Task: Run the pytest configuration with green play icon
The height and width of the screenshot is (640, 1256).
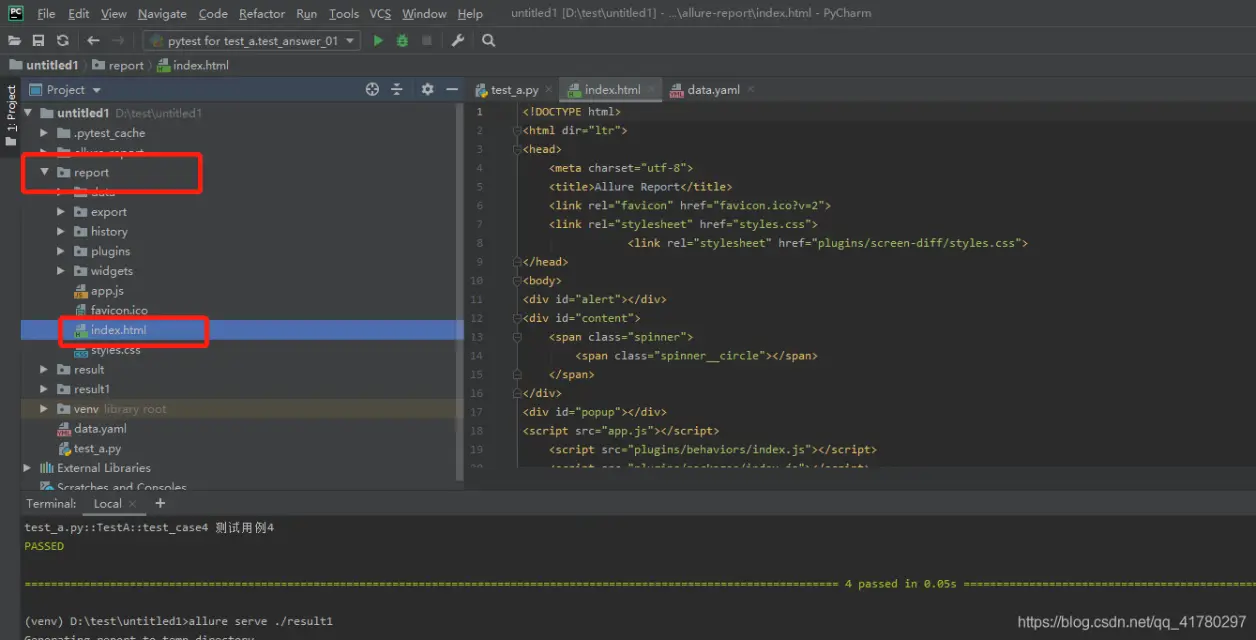Action: click(378, 40)
